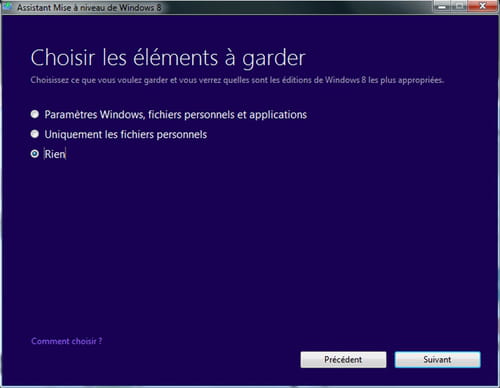This screenshot has height=388, width=500.
Task: Click the 'Rien' option label text
Action: (55, 154)
